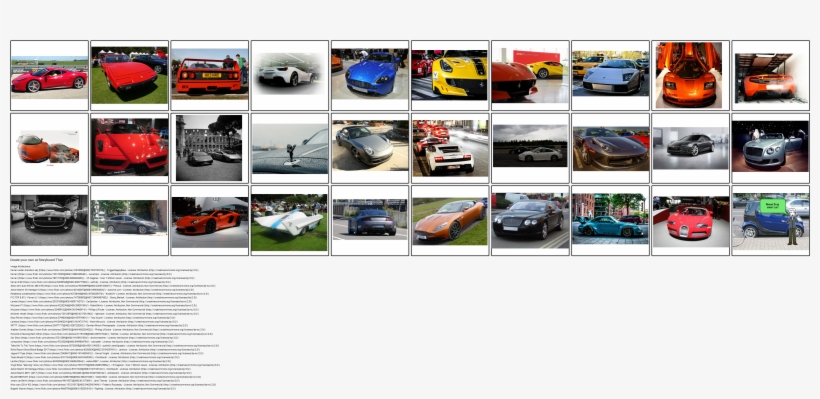This screenshot has width=820, height=399.
Task: Select the red Ferrari Enzo front view
Action: (x=129, y=147)
